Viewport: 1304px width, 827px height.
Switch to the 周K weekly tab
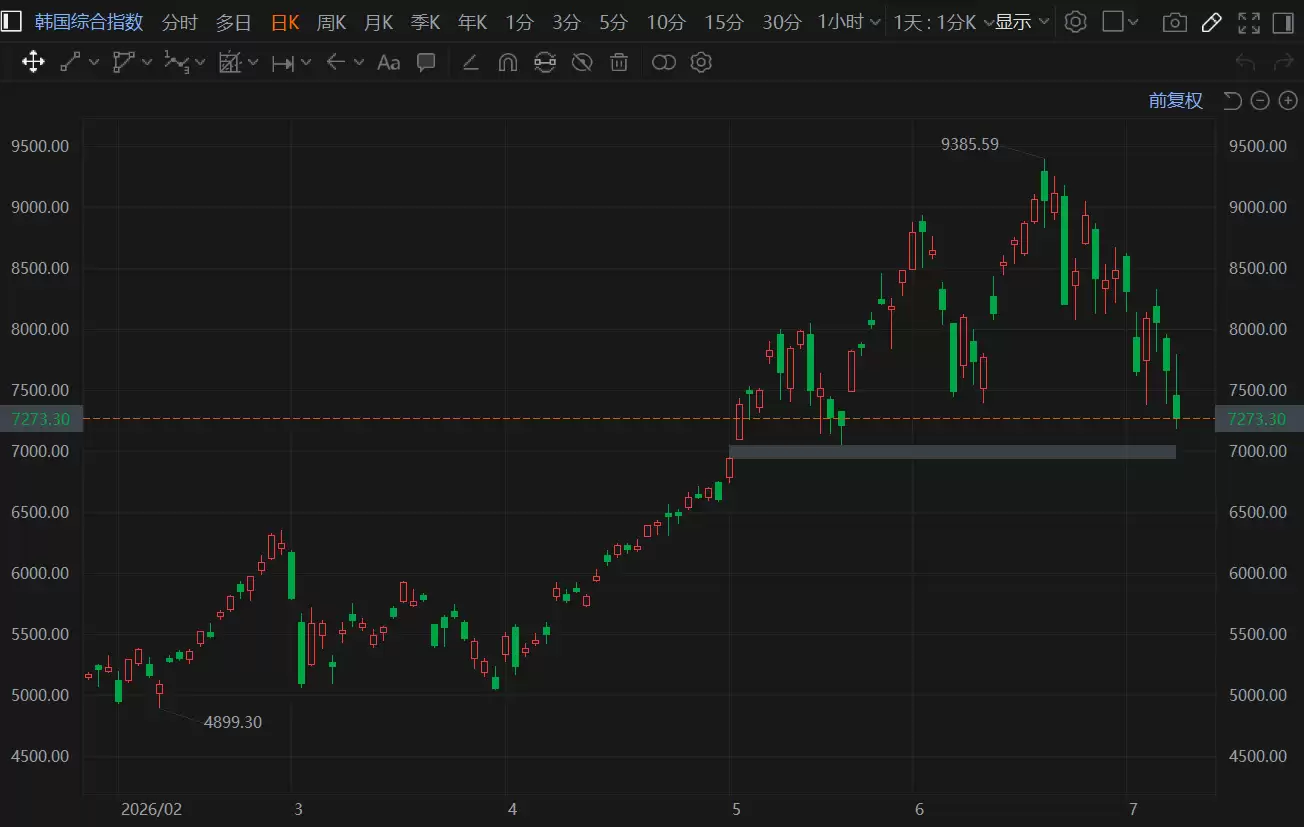[x=331, y=22]
